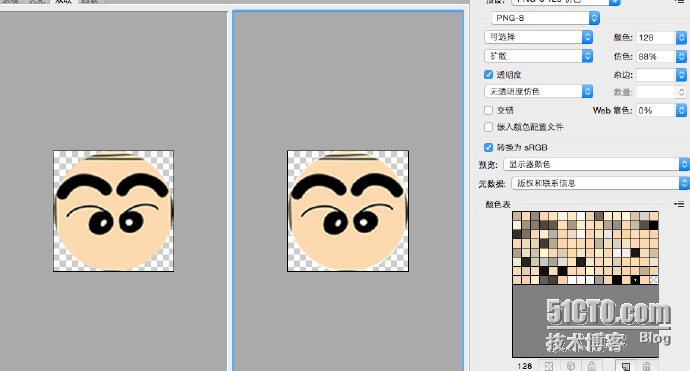The image size is (690, 371).
Task: Click the 颜色表 panel title
Action: 498,204
